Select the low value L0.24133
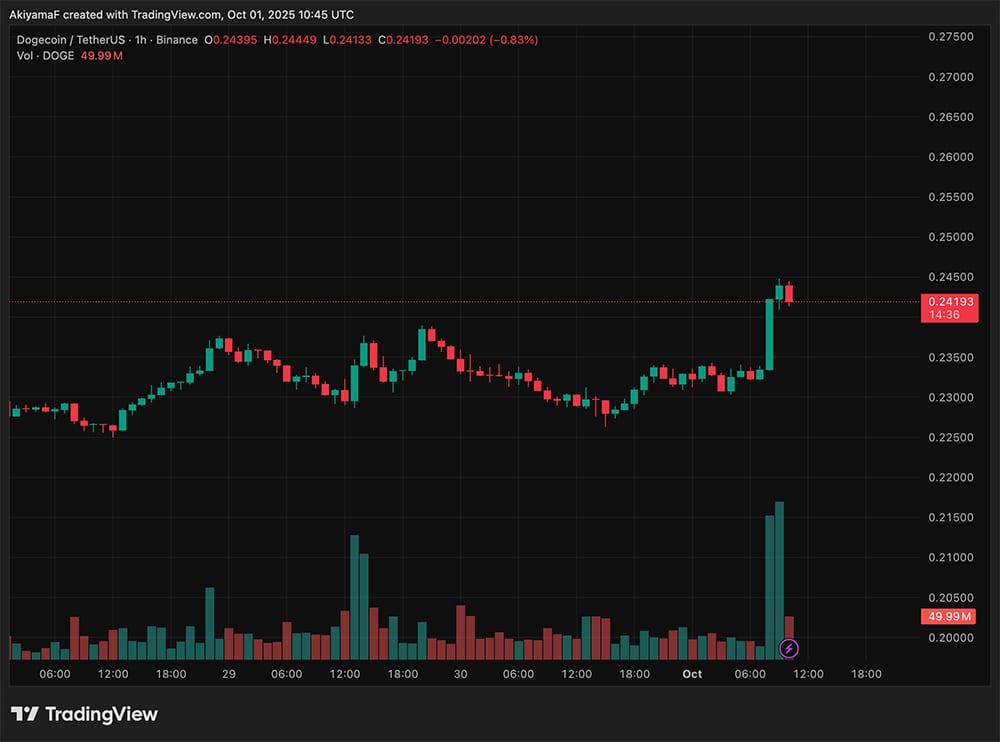The width and height of the screenshot is (1000, 742). click(x=347, y=40)
